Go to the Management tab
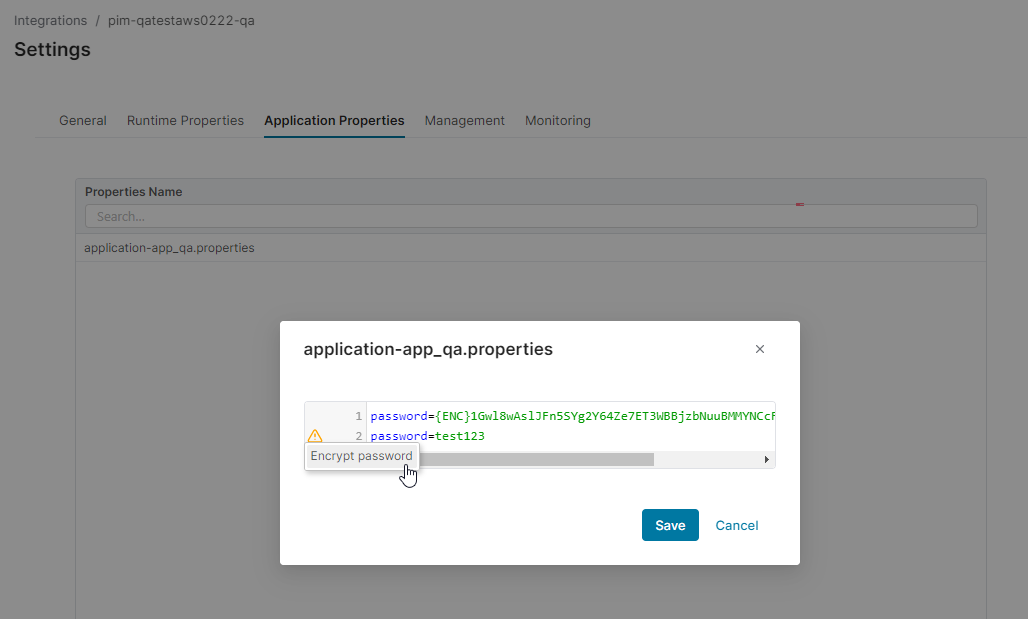1028x619 pixels. [x=465, y=120]
